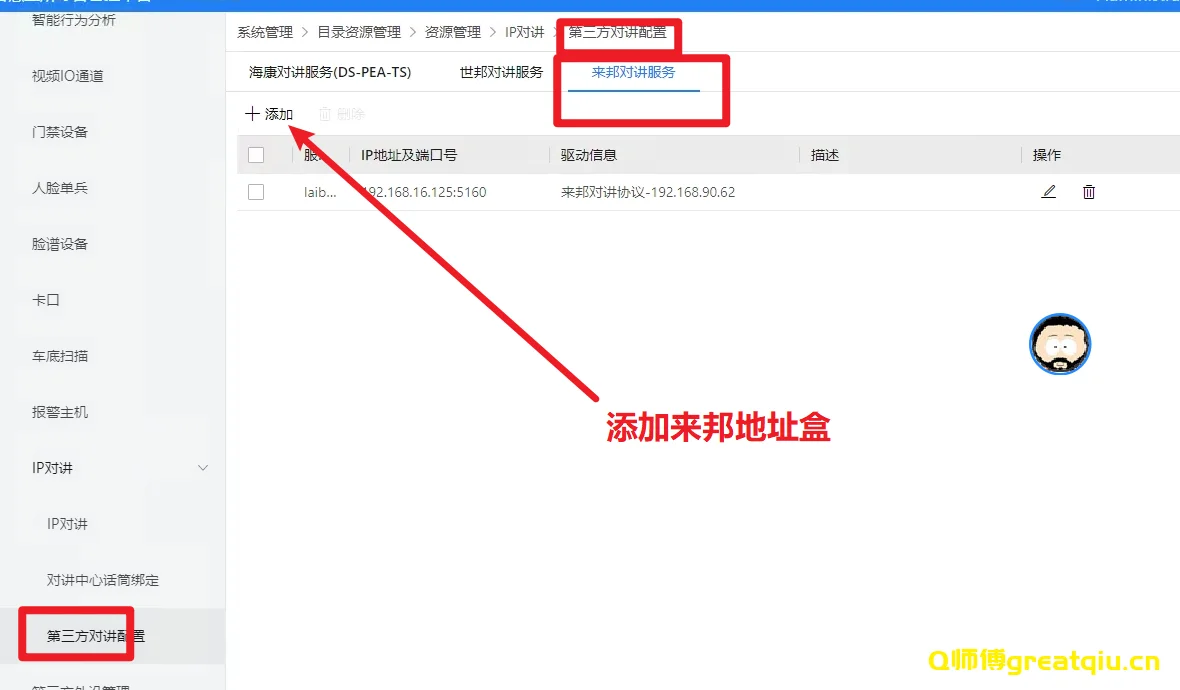Open 第三方对讲配置 in sidebar
This screenshot has width=1180, height=690.
pos(96,636)
